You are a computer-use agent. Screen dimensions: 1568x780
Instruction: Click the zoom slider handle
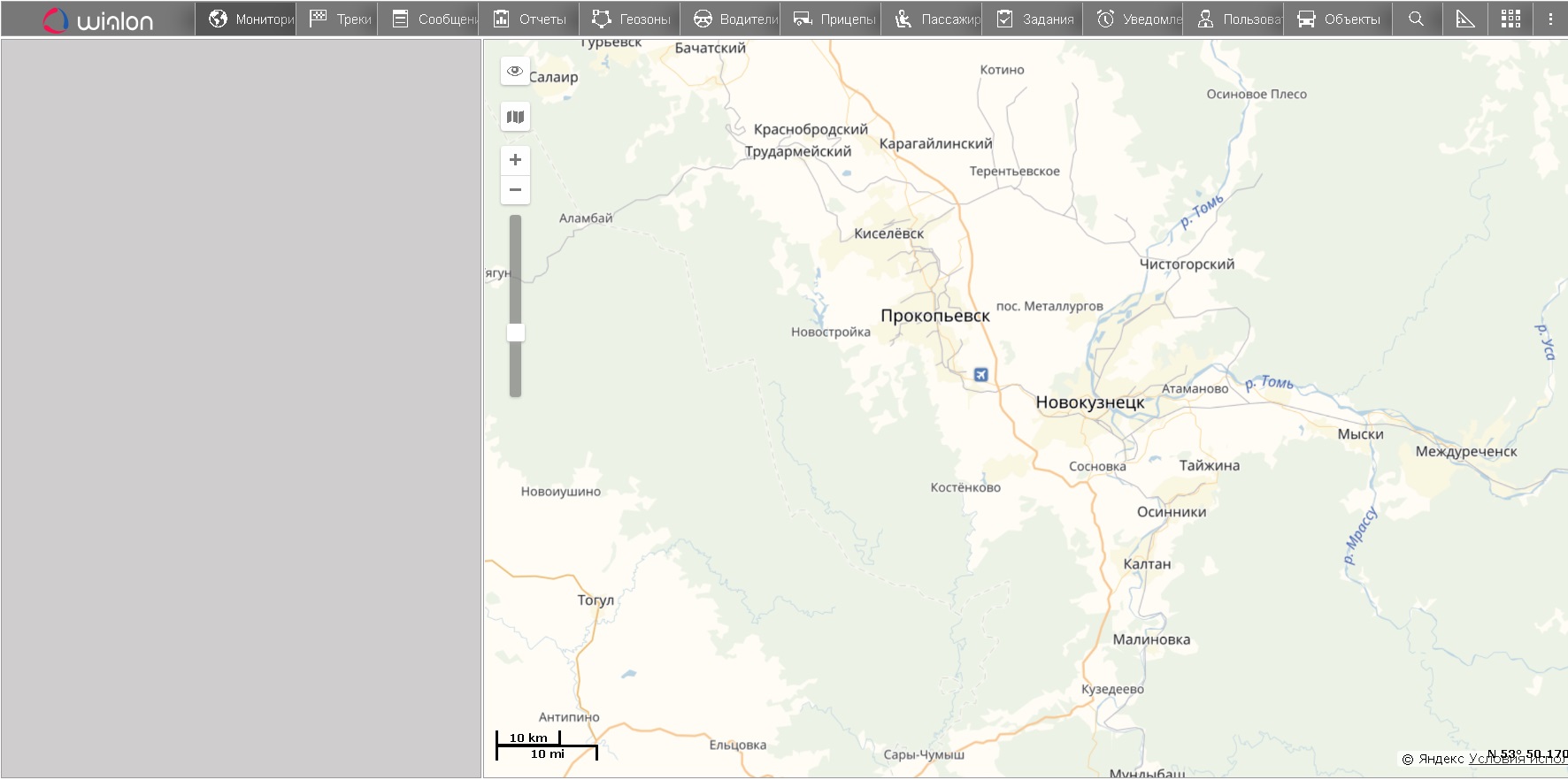[515, 333]
